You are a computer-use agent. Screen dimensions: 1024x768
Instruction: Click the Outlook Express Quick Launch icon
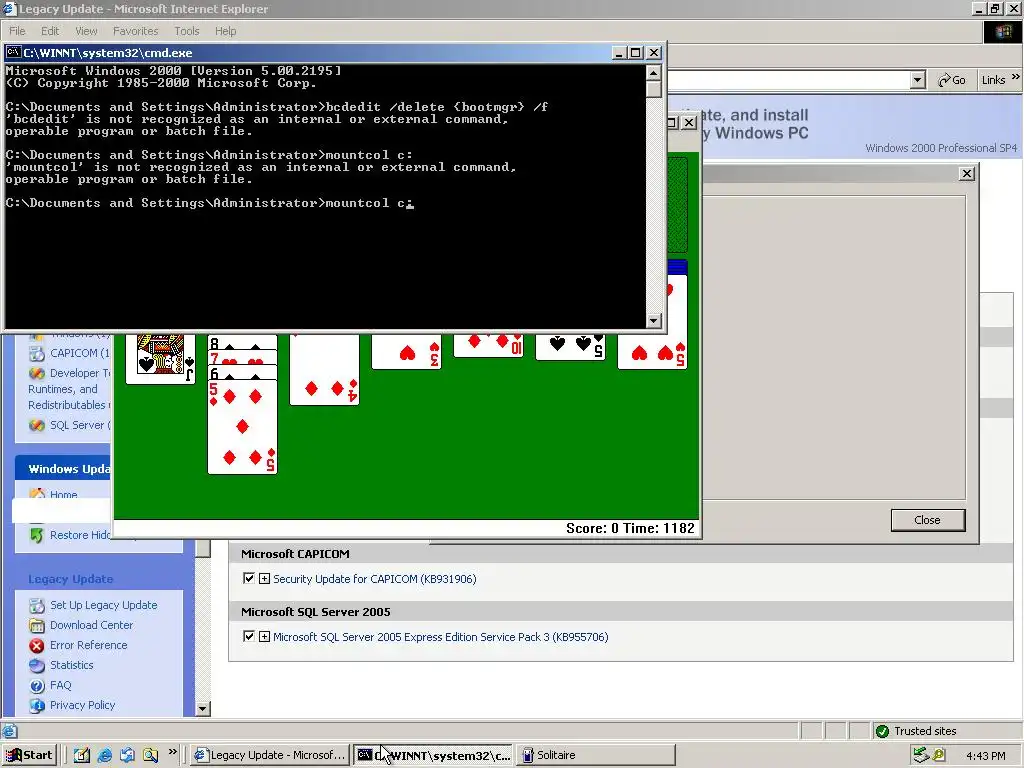pyautogui.click(x=127, y=755)
